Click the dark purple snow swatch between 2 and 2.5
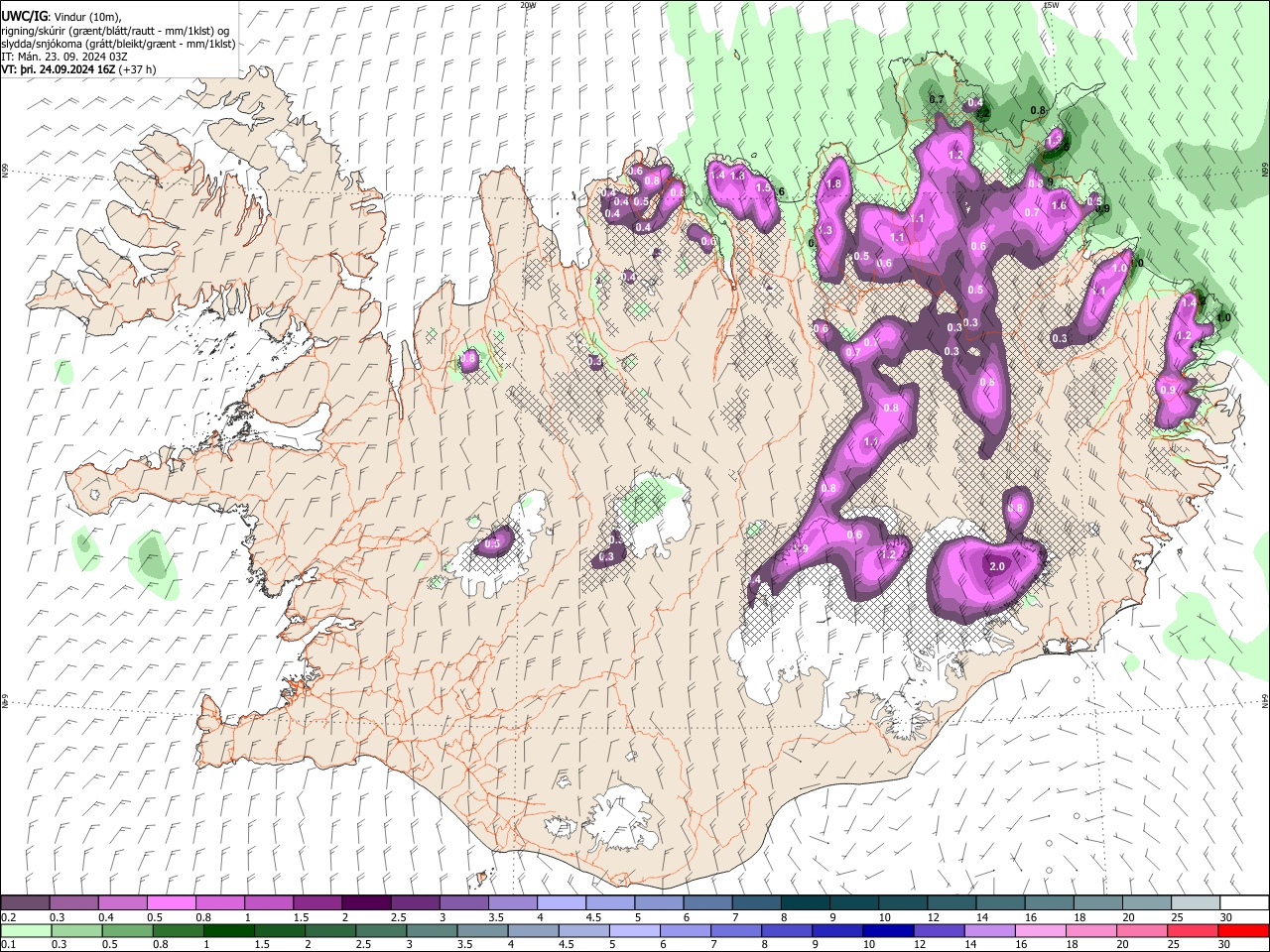1270x952 pixels. pyautogui.click(x=366, y=902)
